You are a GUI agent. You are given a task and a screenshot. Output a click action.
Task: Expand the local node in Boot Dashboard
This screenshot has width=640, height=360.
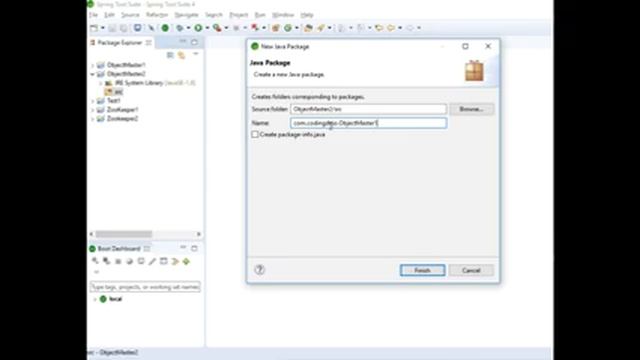(x=95, y=299)
